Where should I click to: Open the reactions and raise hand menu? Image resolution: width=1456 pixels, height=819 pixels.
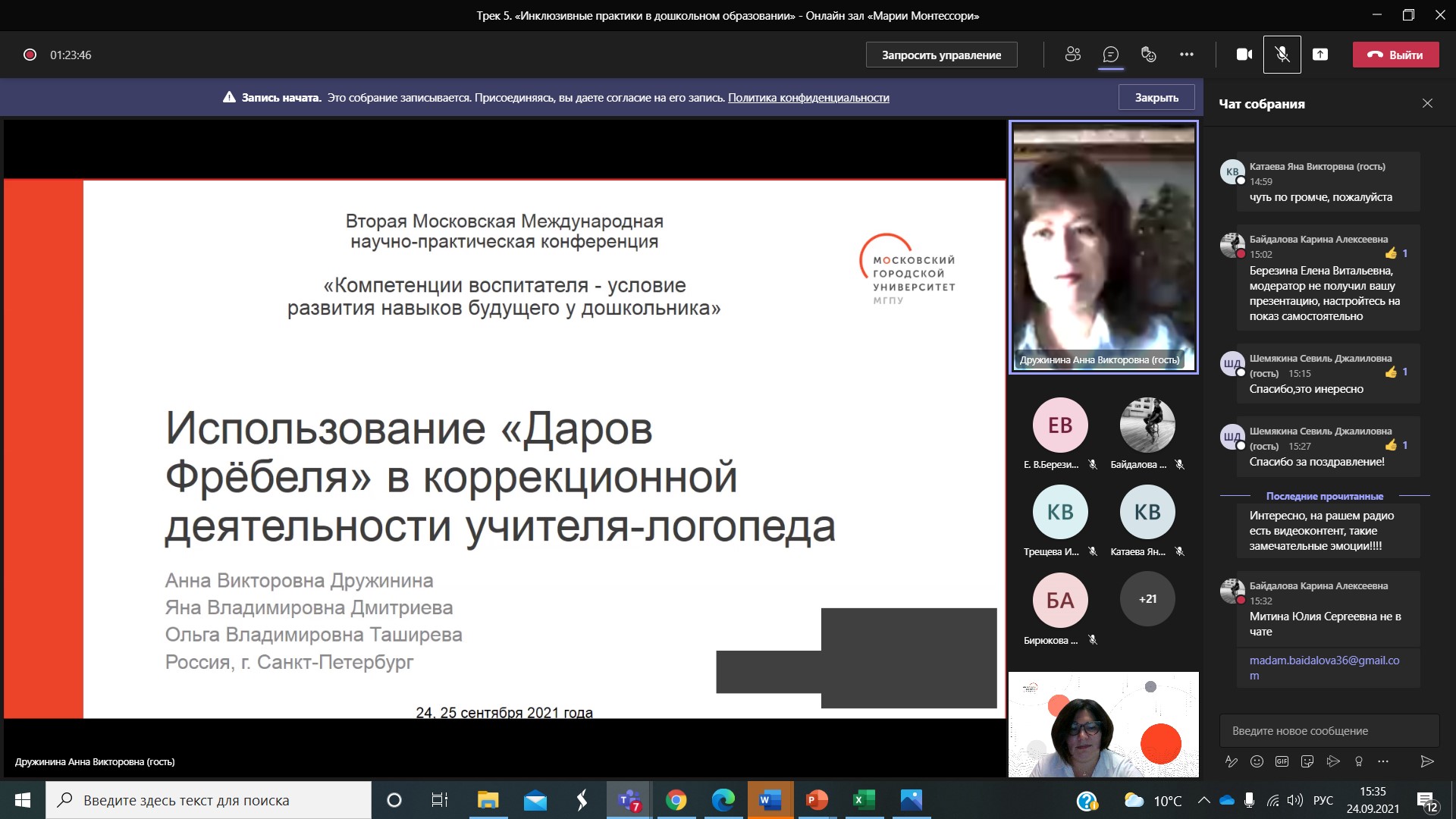(1148, 55)
